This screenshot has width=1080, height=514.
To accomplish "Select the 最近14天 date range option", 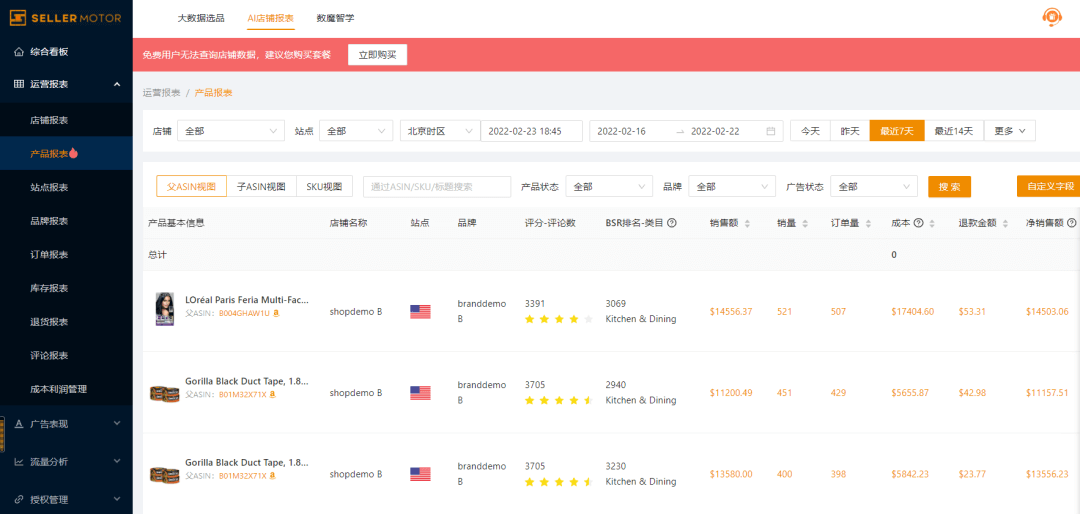I will point(953,131).
